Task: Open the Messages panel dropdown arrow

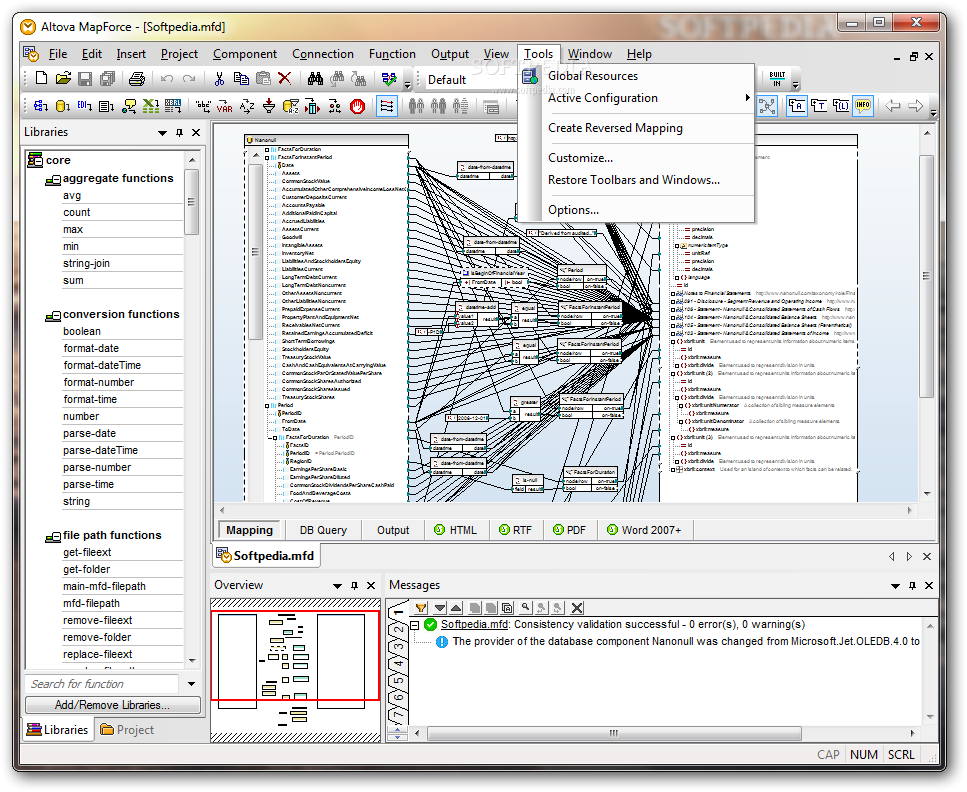Action: [x=895, y=586]
